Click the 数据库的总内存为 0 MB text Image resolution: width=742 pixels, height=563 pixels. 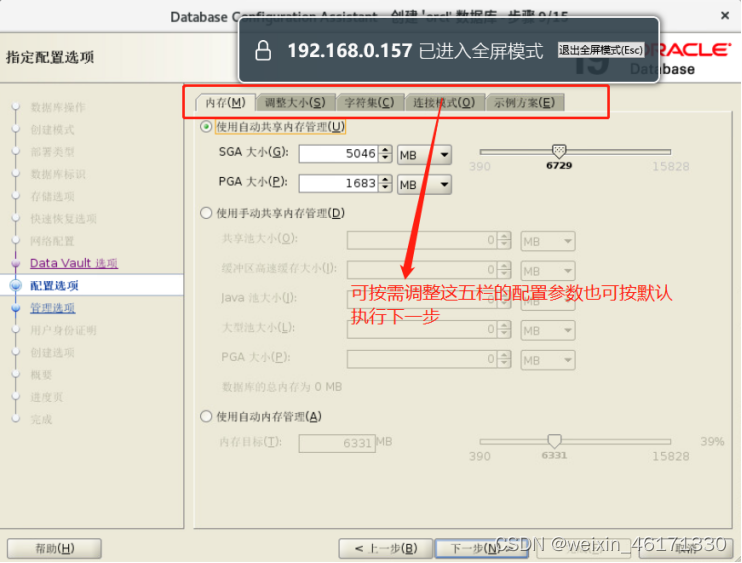pyautogui.click(x=282, y=387)
